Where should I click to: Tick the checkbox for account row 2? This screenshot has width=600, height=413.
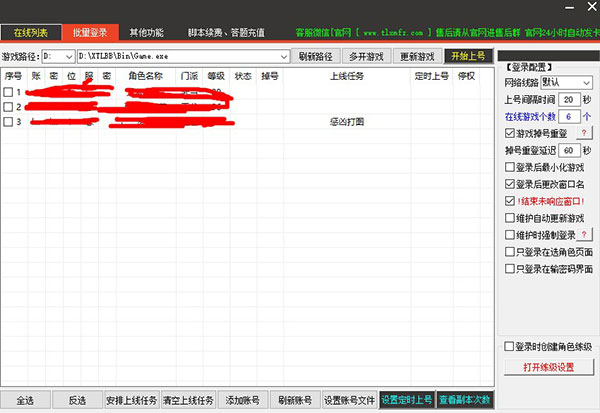coord(8,107)
